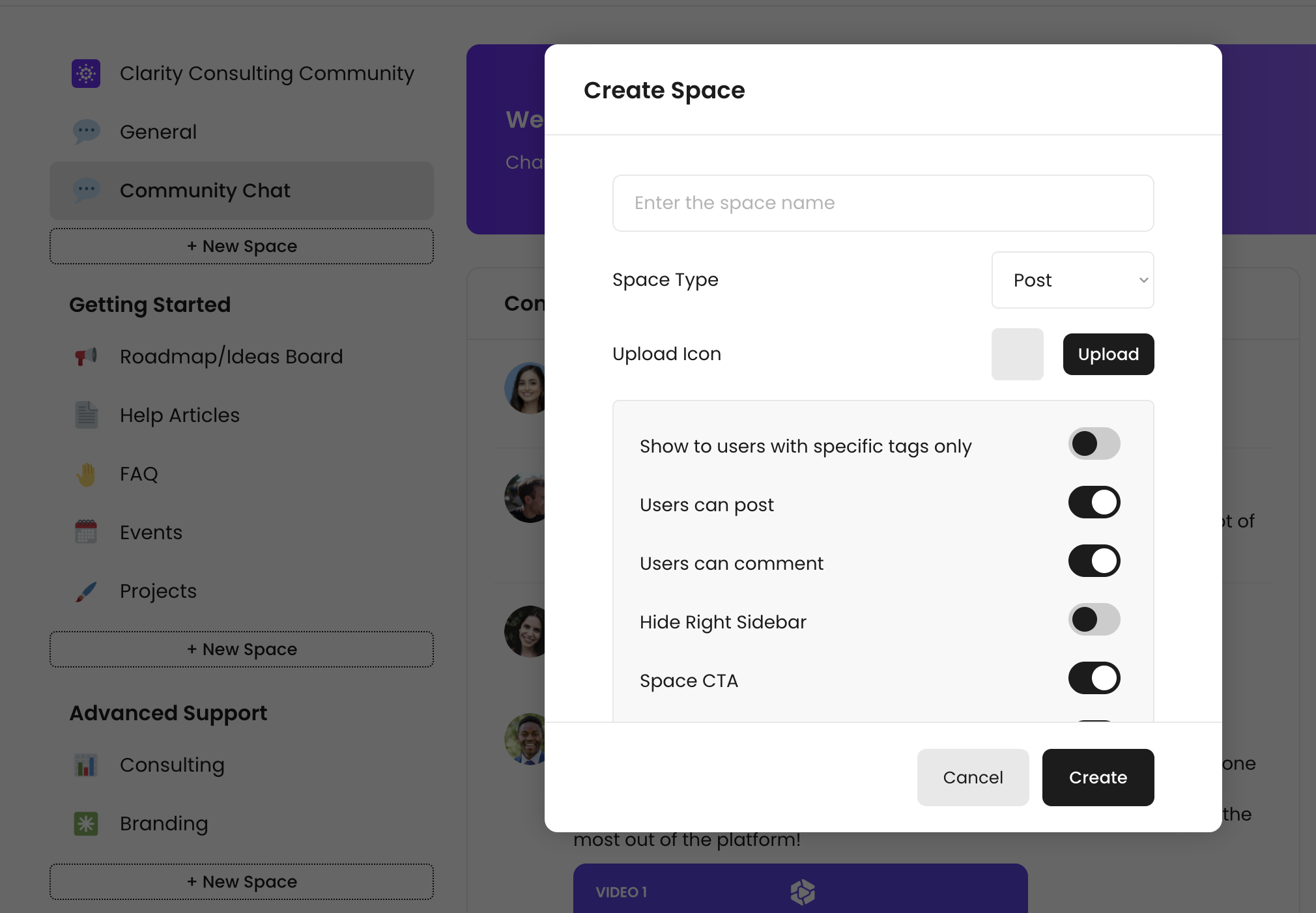The width and height of the screenshot is (1316, 913).
Task: Click the Events calendar icon
Action: (x=86, y=532)
